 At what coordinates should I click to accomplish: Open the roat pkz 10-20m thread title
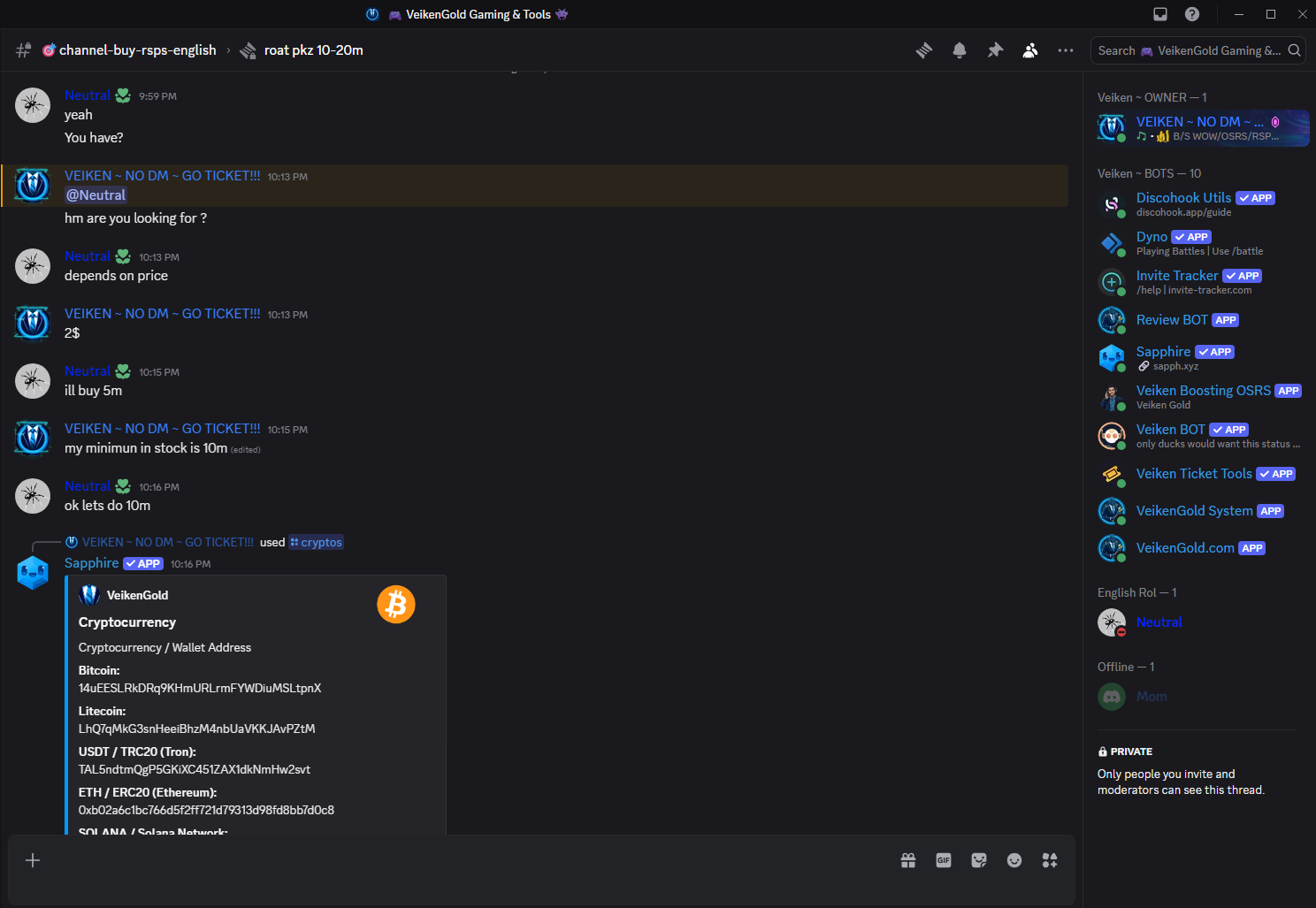click(313, 50)
